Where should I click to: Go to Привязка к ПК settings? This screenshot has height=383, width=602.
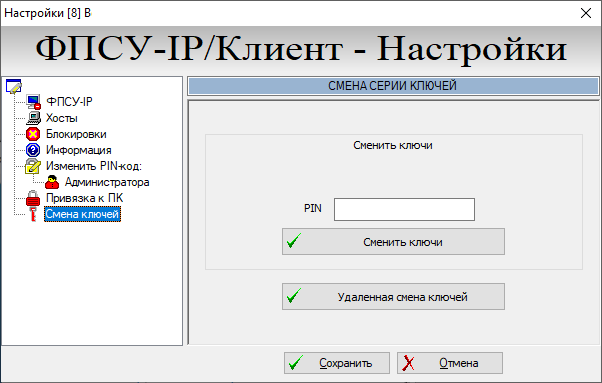tap(84, 198)
